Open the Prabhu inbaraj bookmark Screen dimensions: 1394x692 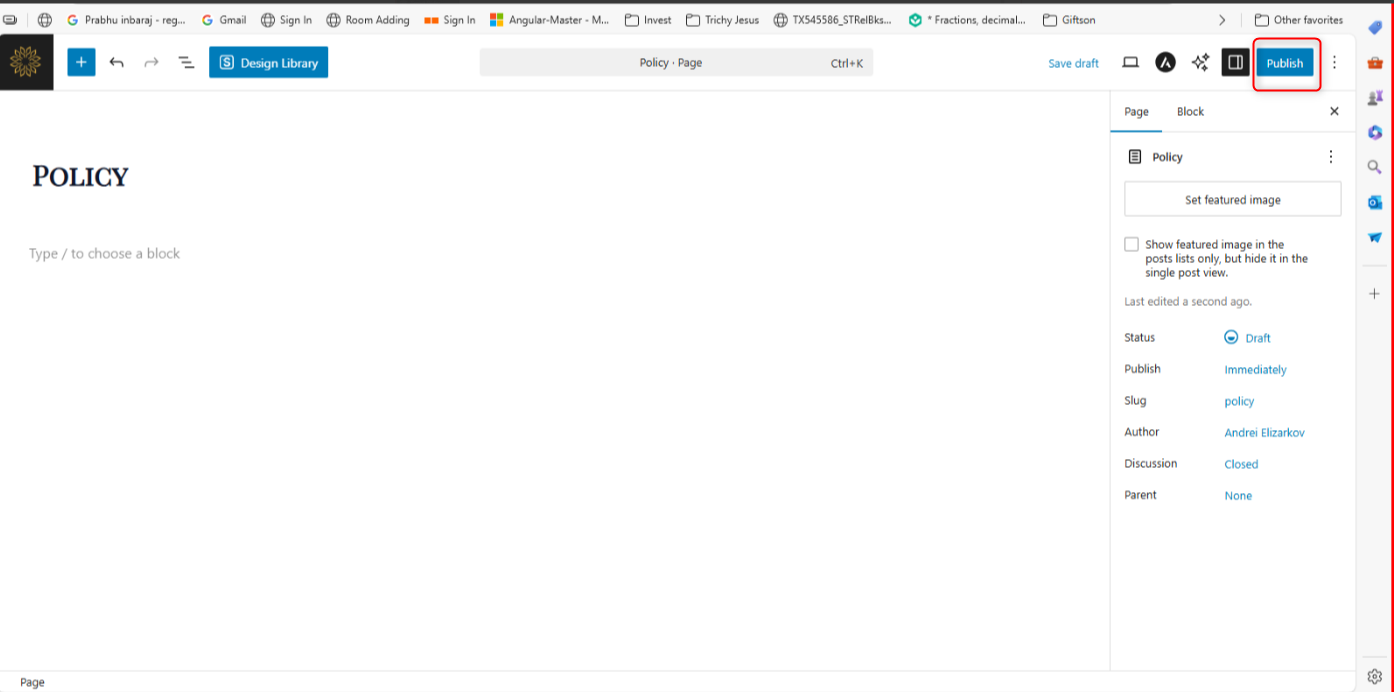tap(126, 20)
